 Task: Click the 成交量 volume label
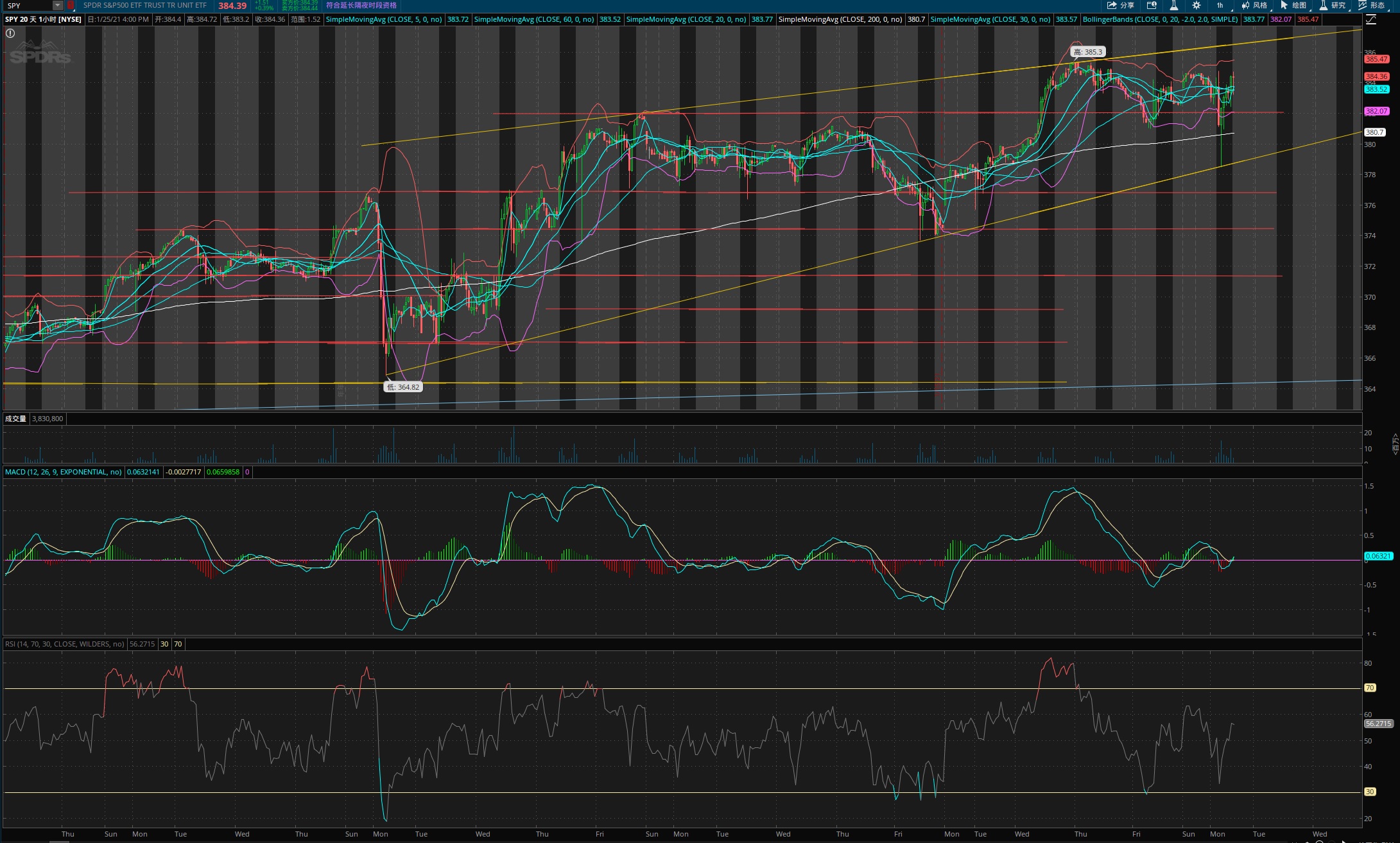pyautogui.click(x=15, y=419)
